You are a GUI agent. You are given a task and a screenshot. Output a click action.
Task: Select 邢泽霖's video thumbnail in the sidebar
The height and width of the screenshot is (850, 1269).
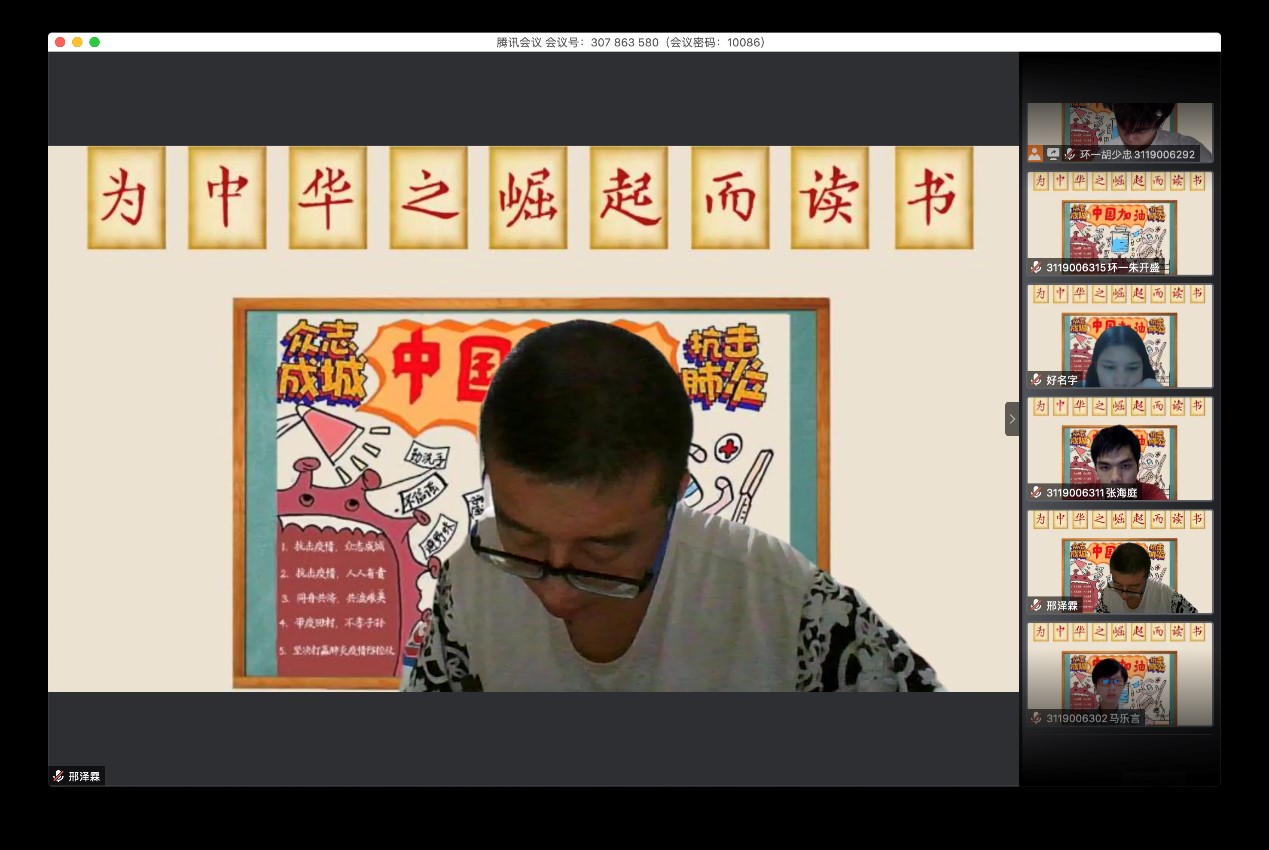click(1119, 560)
